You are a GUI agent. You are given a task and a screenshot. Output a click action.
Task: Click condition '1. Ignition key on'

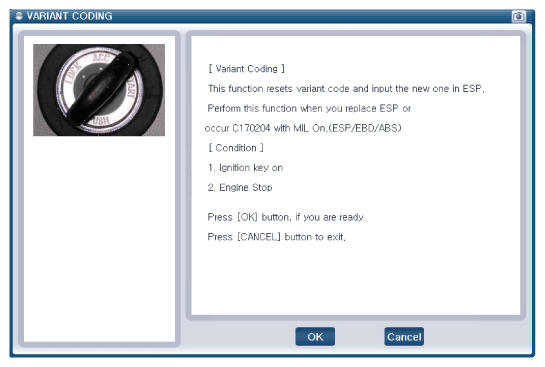click(245, 168)
